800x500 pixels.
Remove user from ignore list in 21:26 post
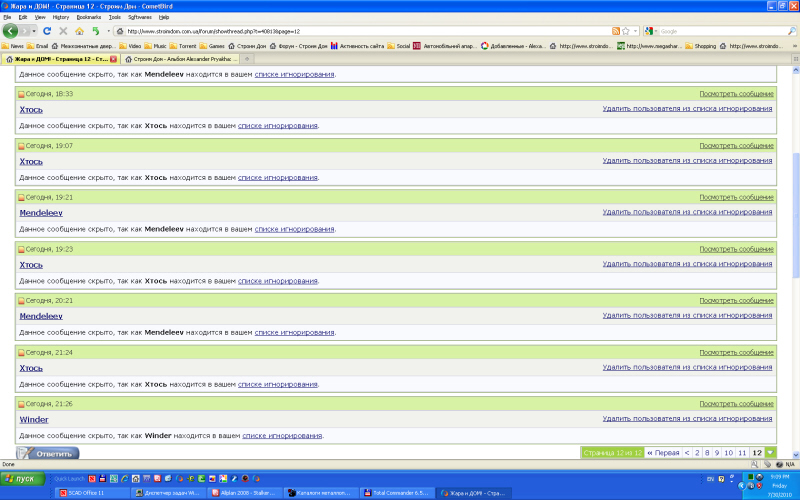pos(687,419)
